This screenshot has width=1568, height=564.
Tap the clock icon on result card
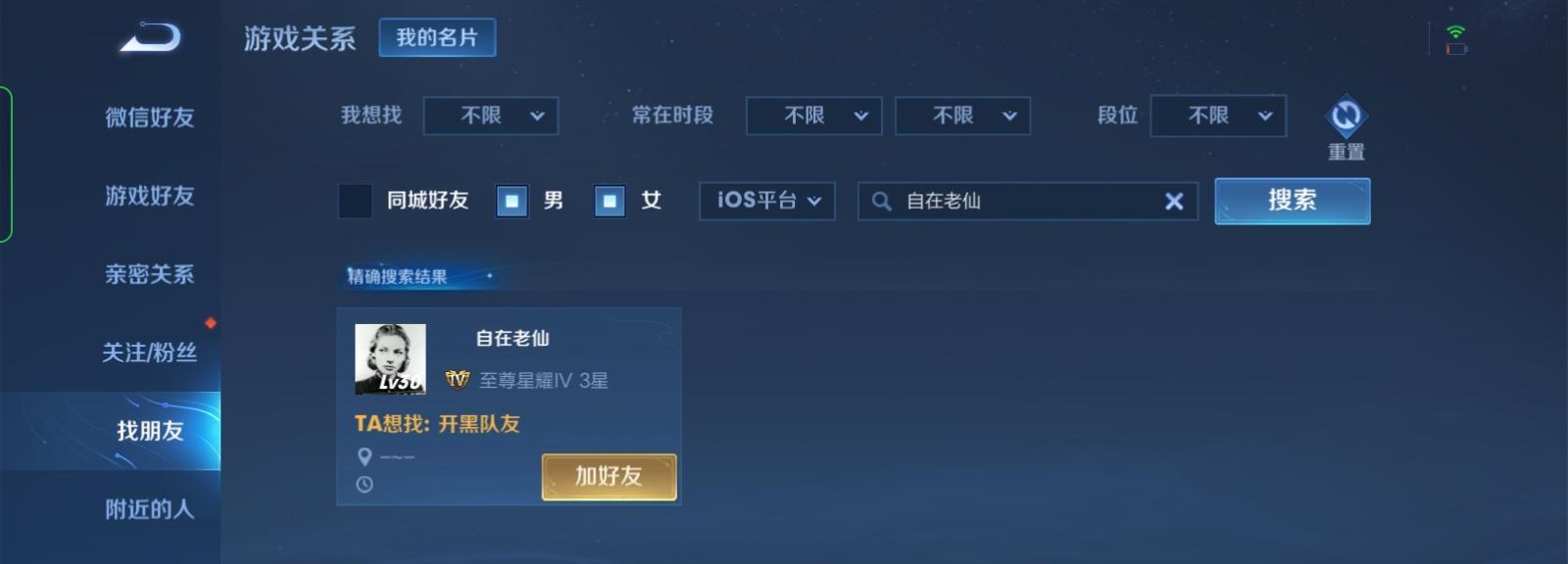coord(365,484)
